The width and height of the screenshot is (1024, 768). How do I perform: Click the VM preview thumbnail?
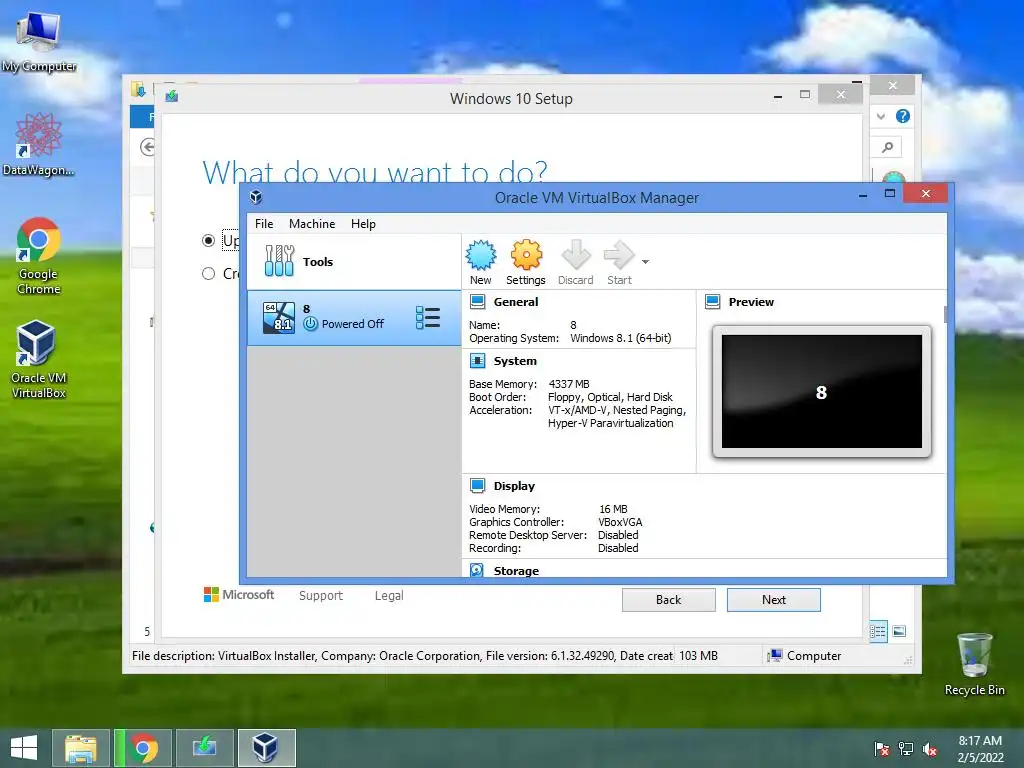coord(822,391)
